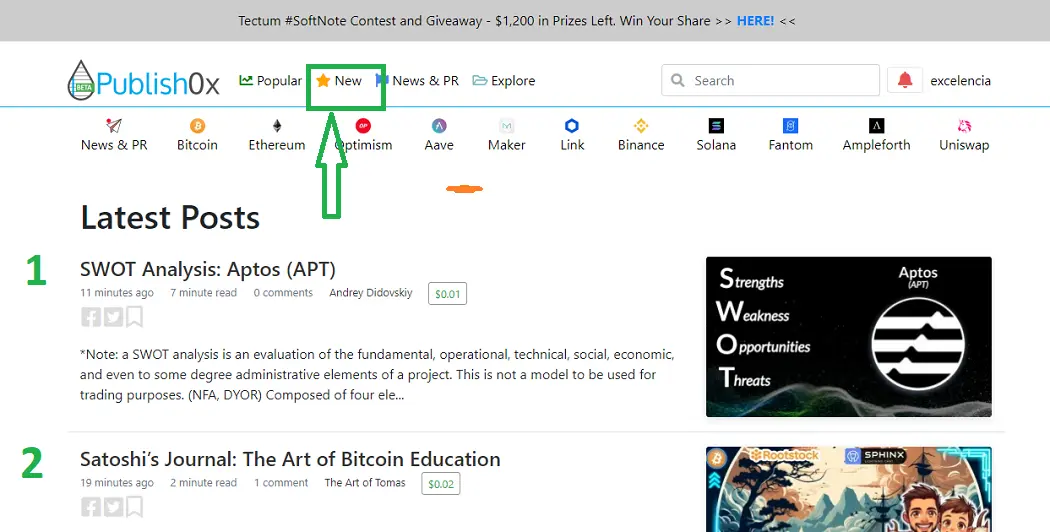Open News & PR in top navigation

click(x=417, y=80)
